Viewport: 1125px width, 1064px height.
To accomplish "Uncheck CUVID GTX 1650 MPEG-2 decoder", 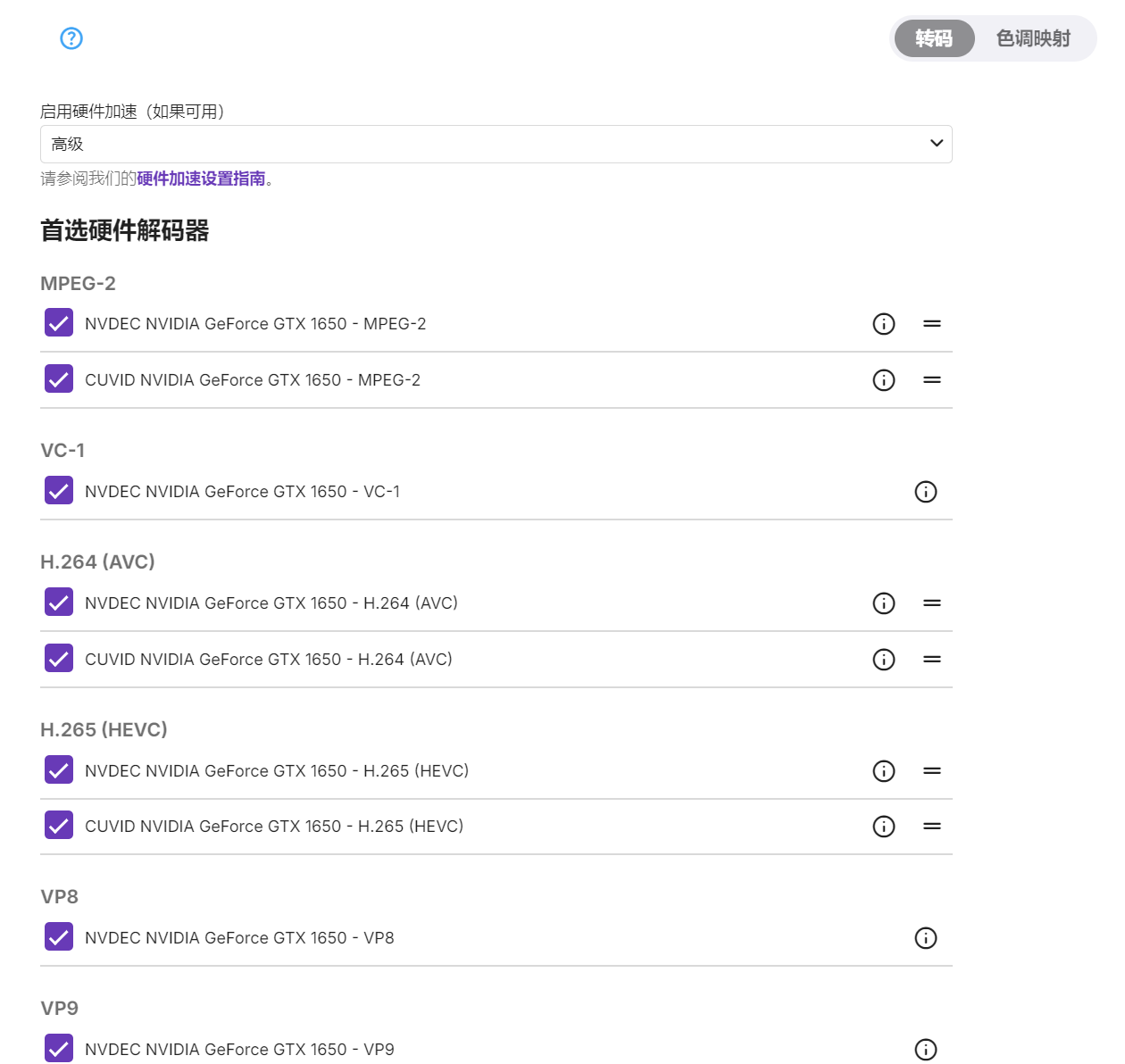I will click(59, 379).
